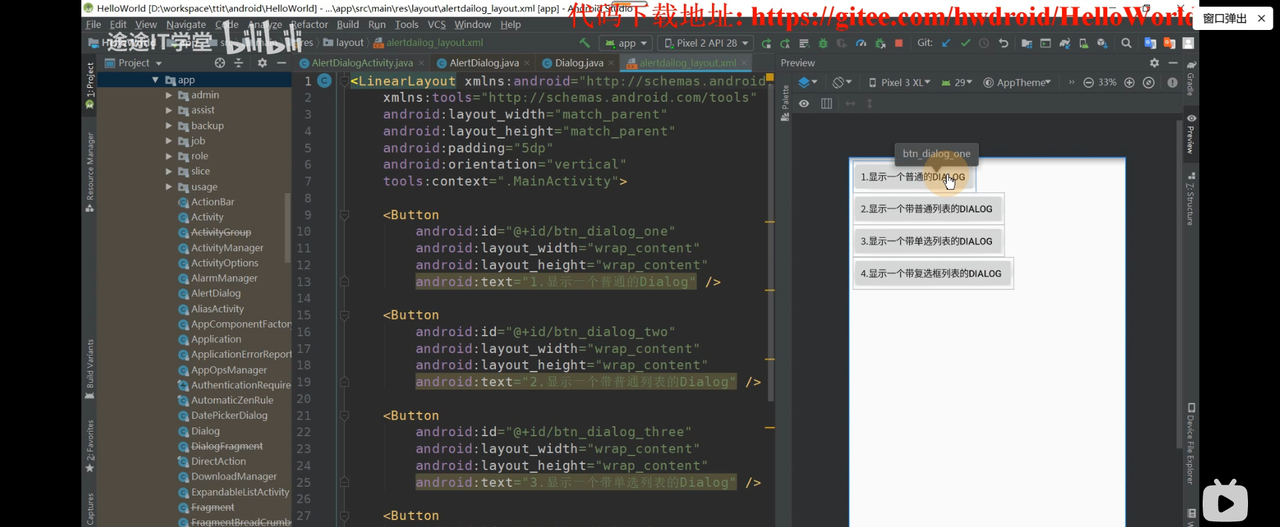This screenshot has width=1280, height=527.
Task: Expand the backup folder in project tree
Action: click(x=169, y=126)
